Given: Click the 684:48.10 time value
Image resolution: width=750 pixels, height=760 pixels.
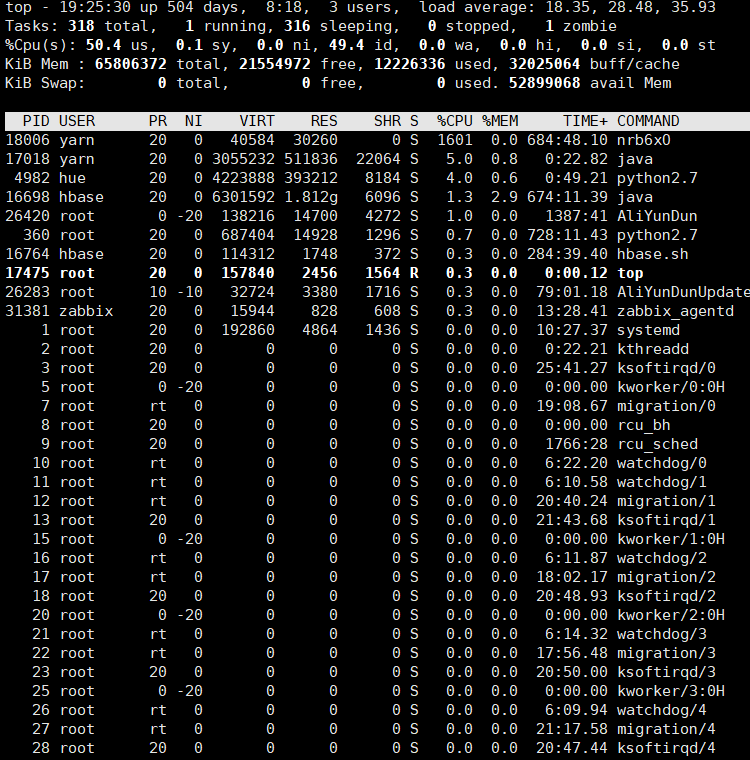Looking at the screenshot, I should click(x=567, y=140).
